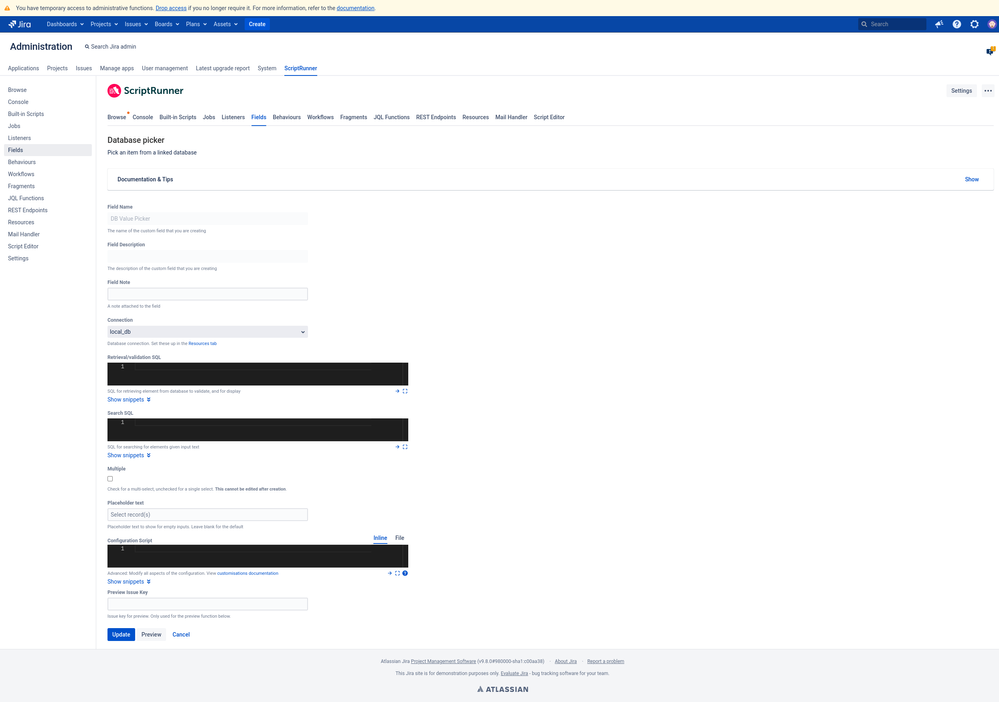Switch to the User management admin tab
This screenshot has width=999, height=702.
[164, 68]
